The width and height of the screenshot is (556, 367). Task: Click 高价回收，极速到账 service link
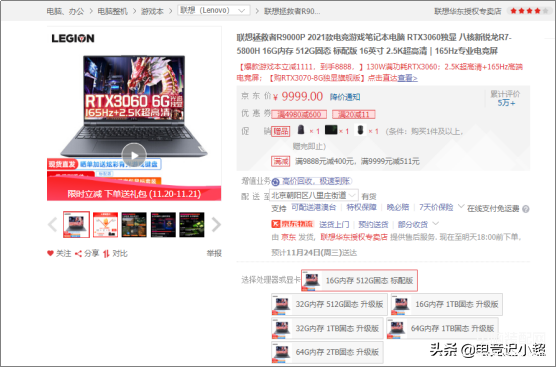pos(315,182)
